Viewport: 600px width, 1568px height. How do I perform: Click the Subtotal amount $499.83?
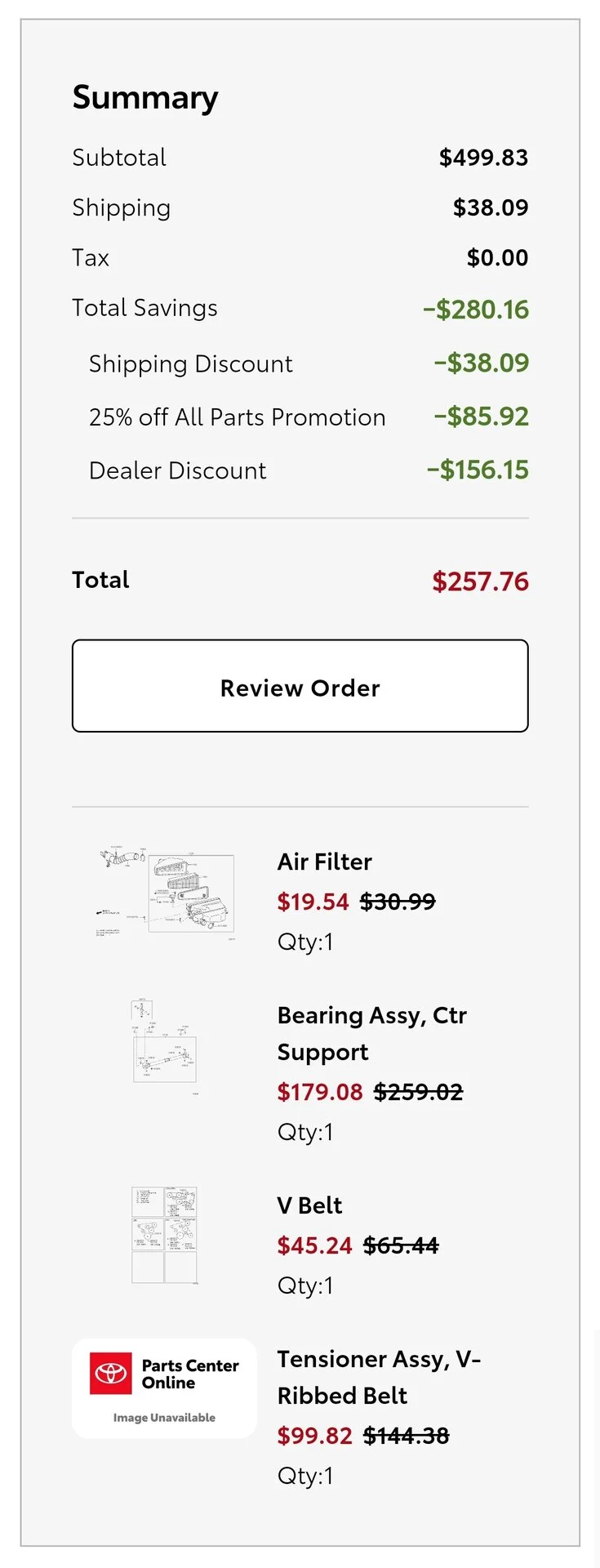(483, 158)
